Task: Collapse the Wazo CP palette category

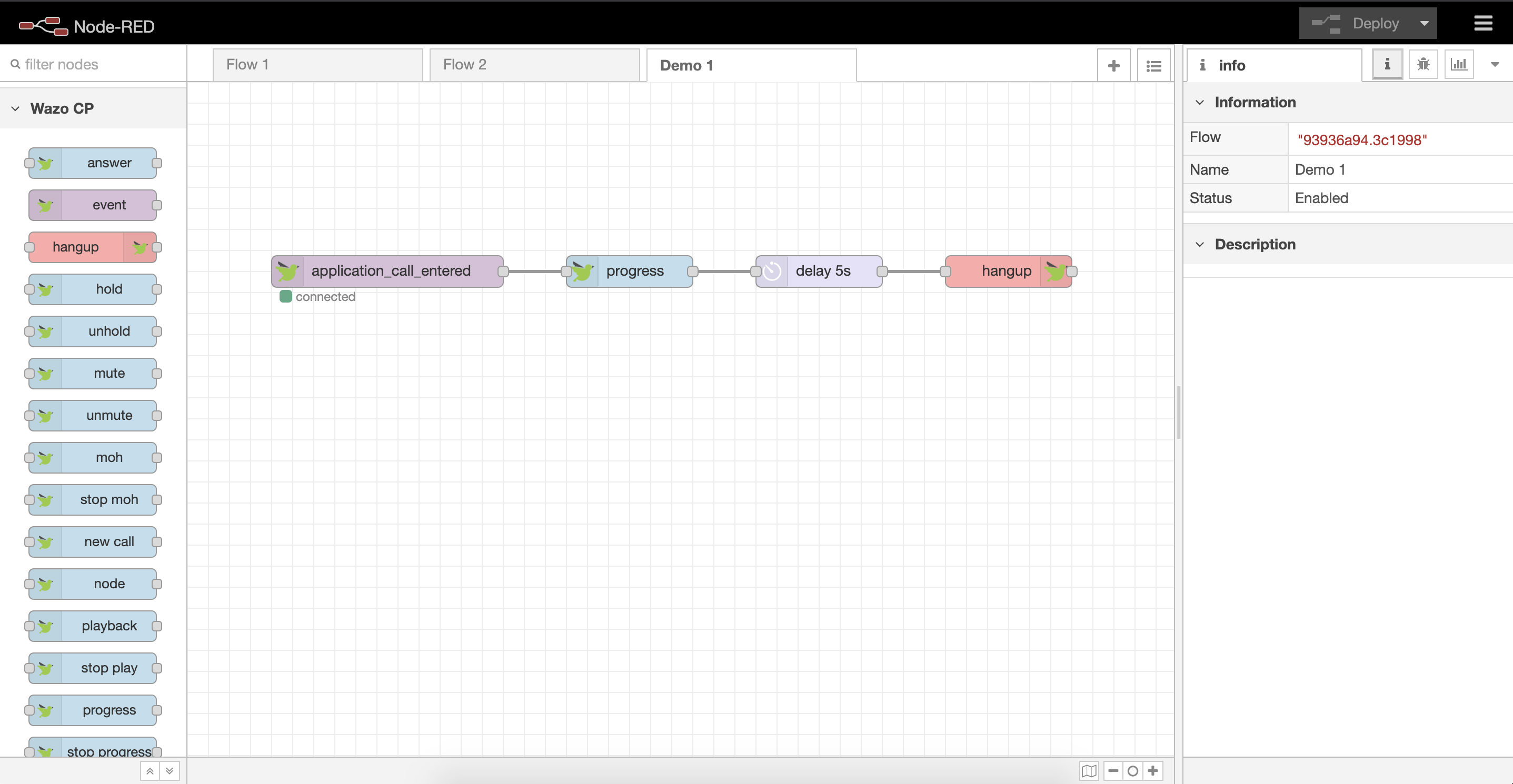Action: pyautogui.click(x=16, y=108)
